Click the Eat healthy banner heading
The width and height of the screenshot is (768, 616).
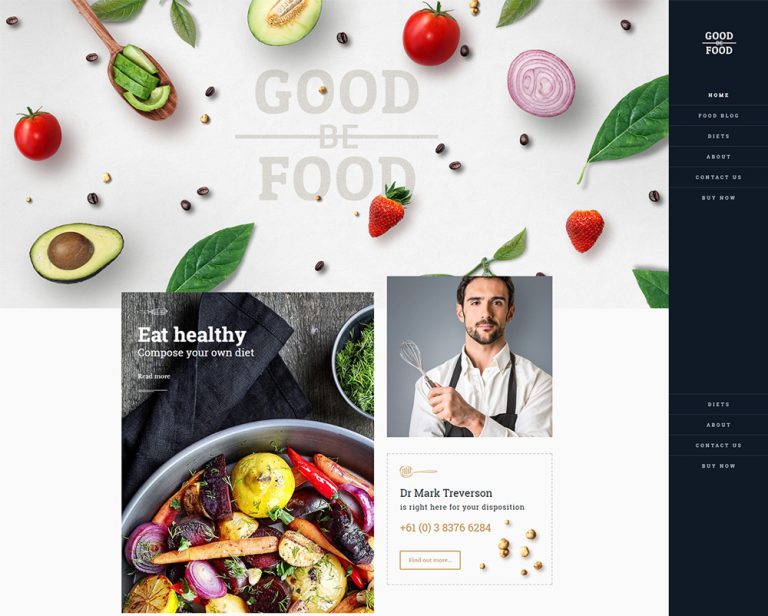(192, 335)
